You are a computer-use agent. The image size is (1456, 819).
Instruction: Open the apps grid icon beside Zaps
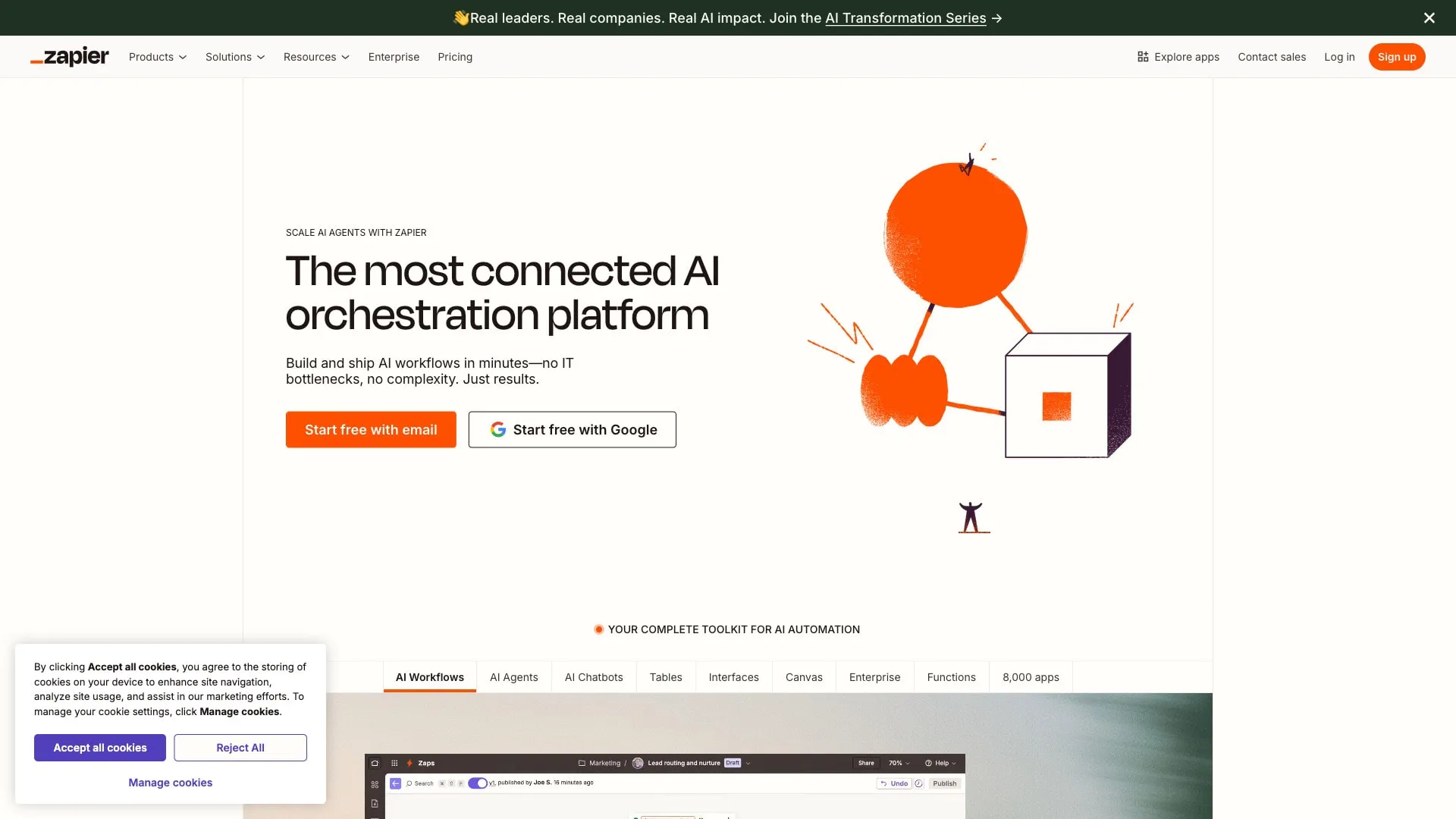pyautogui.click(x=394, y=763)
